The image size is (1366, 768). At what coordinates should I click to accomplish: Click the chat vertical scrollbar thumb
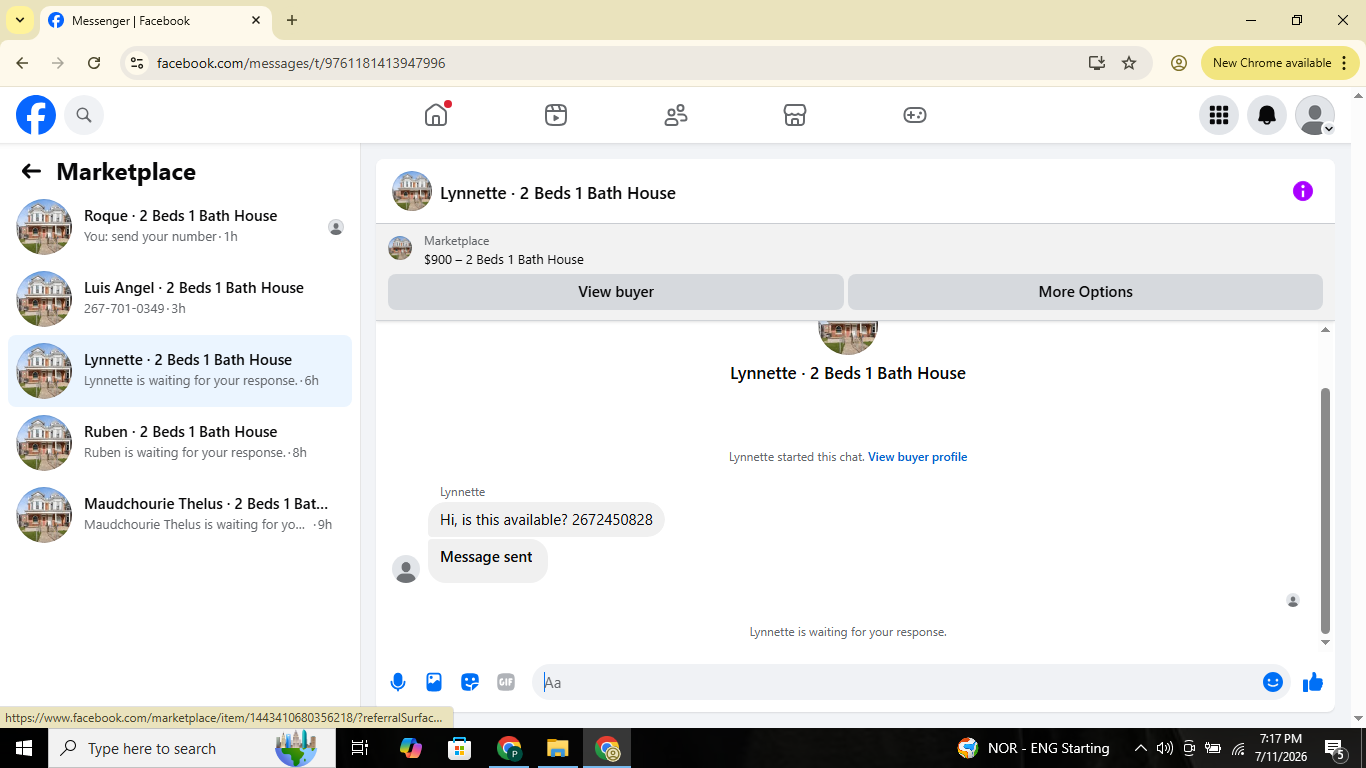point(1326,510)
